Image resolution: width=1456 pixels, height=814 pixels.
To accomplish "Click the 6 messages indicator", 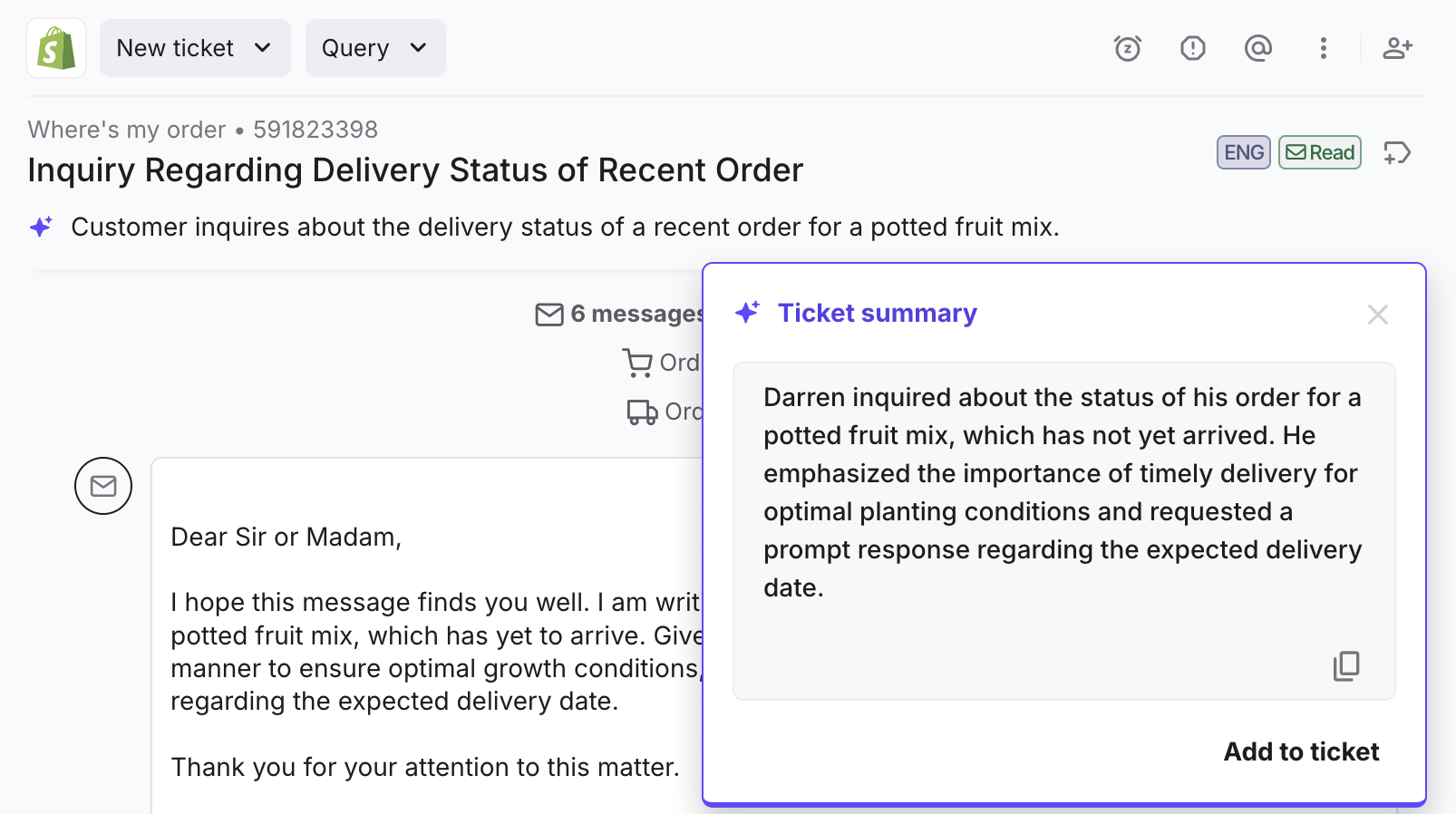I will (x=619, y=314).
